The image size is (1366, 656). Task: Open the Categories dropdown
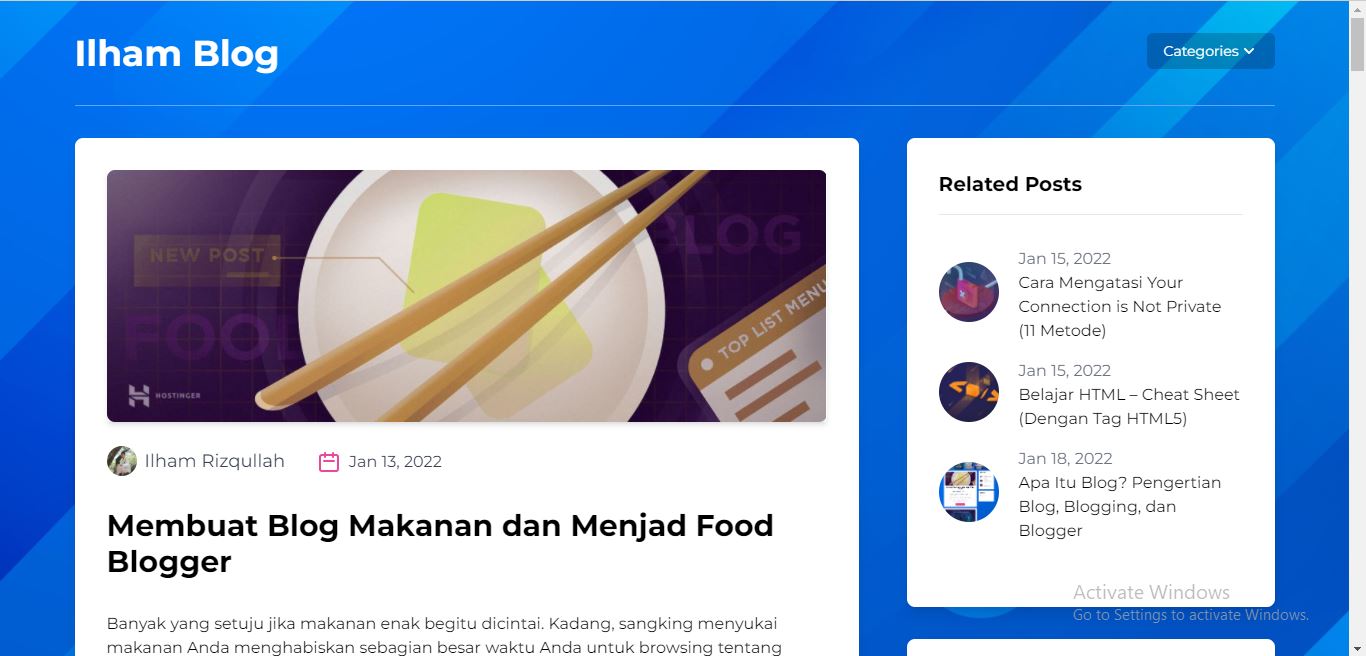[x=1210, y=51]
